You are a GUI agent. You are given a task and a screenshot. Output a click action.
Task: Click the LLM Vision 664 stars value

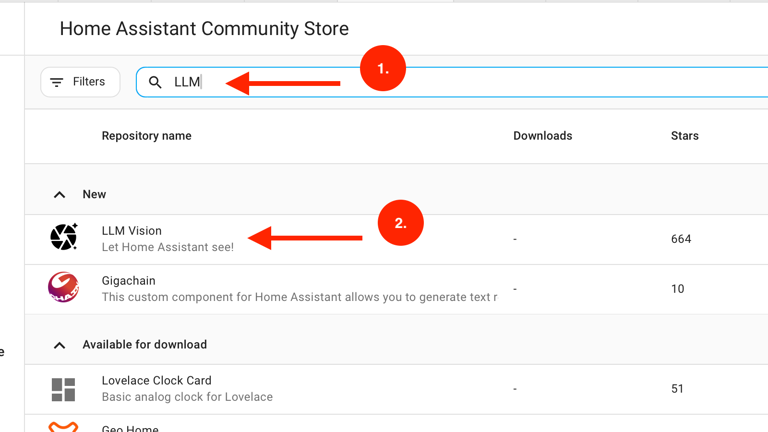[x=681, y=239]
